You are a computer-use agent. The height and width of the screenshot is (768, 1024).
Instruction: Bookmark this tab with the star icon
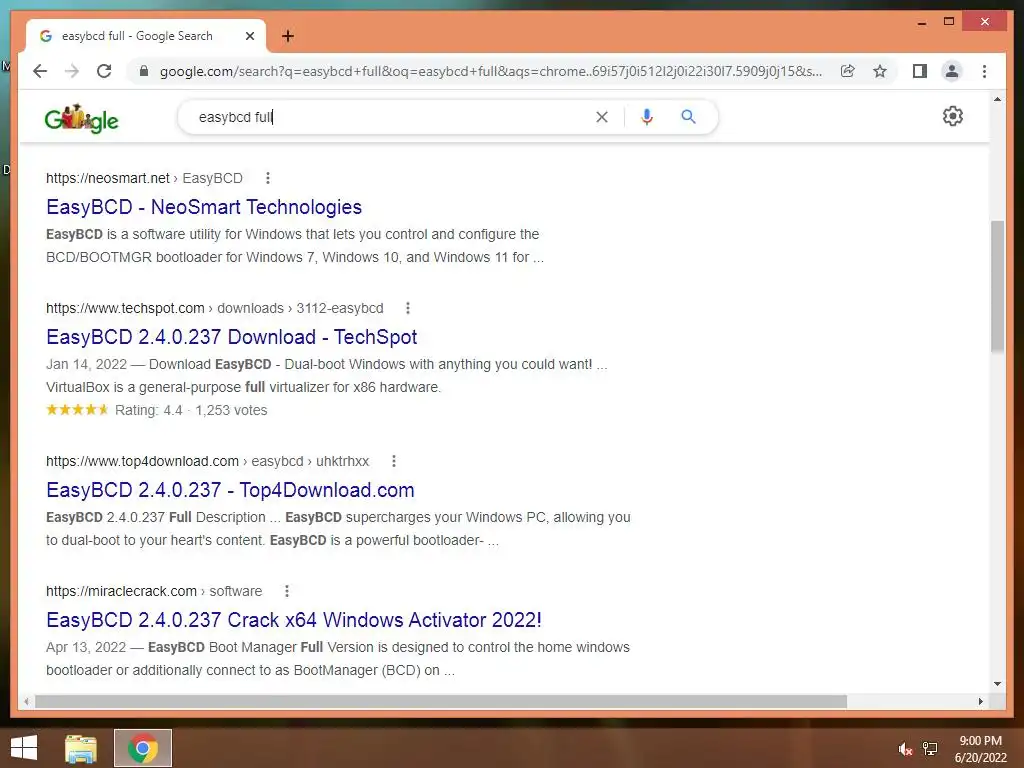tap(880, 71)
